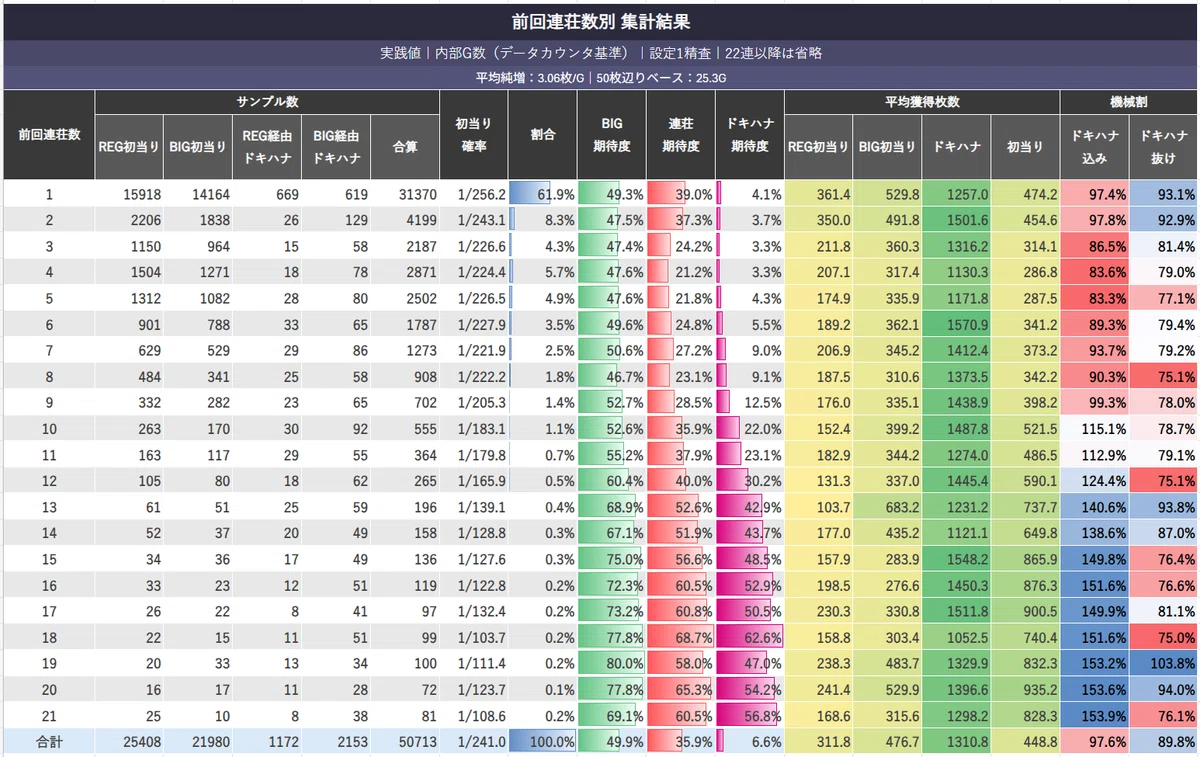Select the 合計 row label
The image size is (1200, 757).
[x=49, y=742]
